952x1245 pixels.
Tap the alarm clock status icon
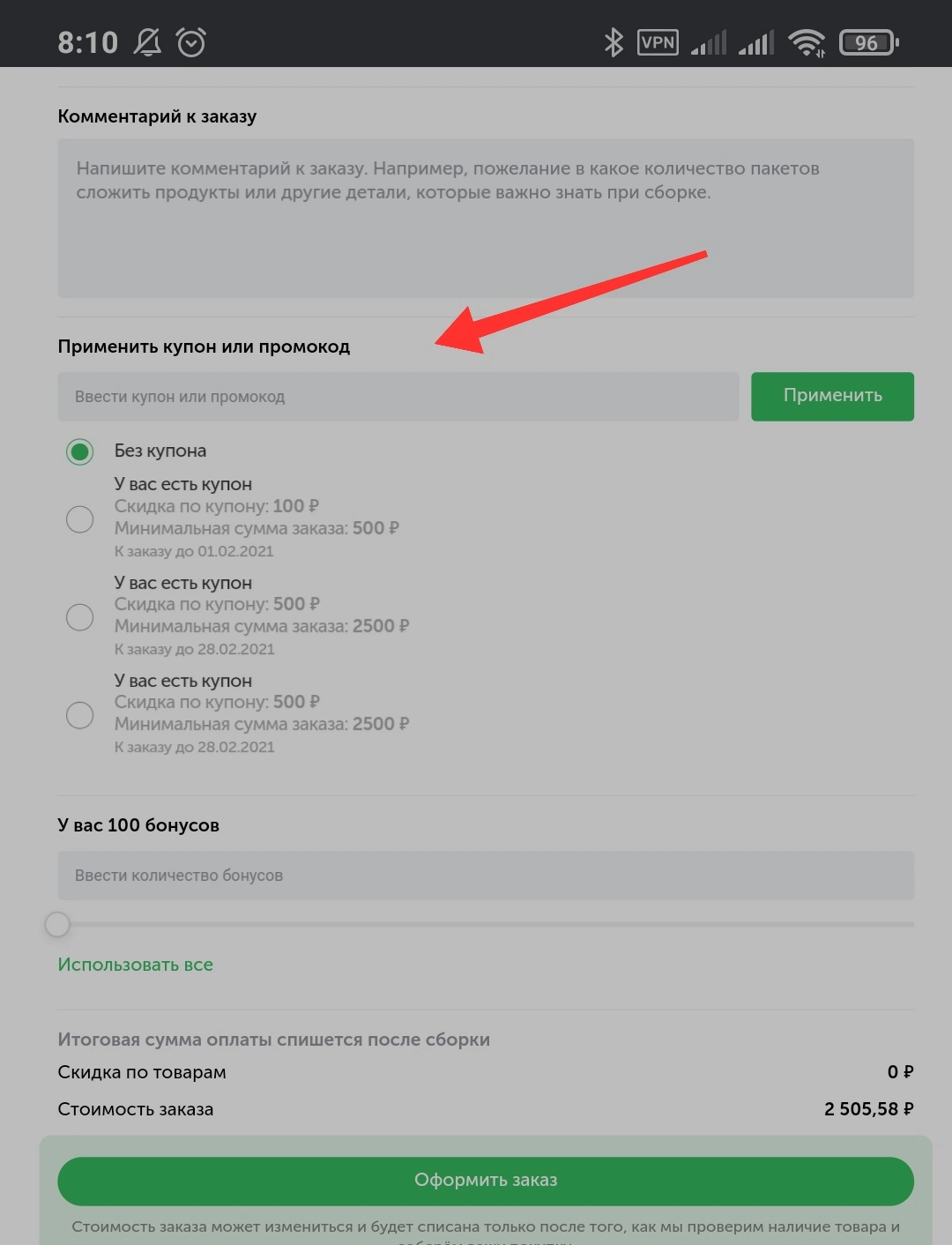point(191,42)
